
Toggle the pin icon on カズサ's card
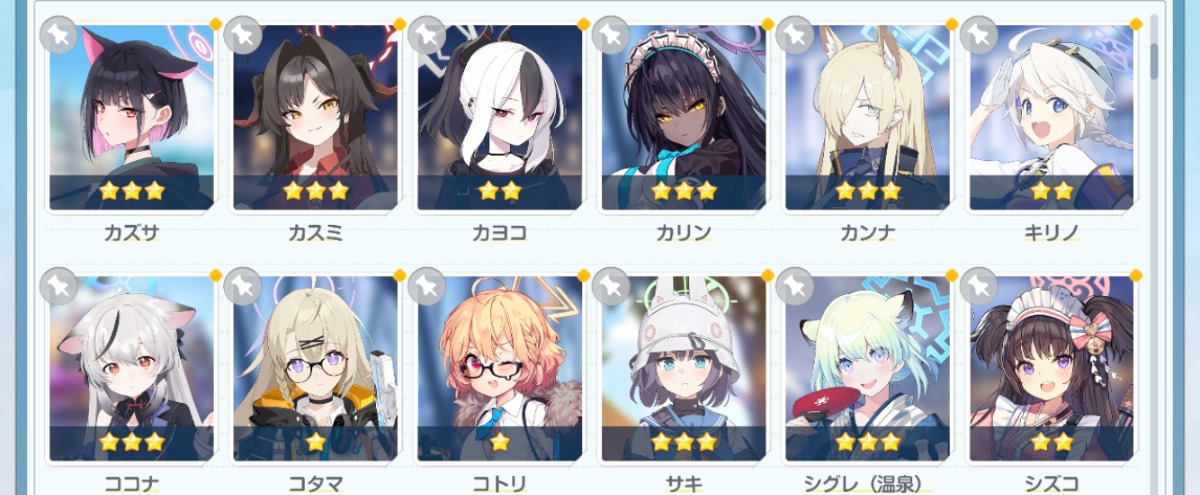(58, 35)
